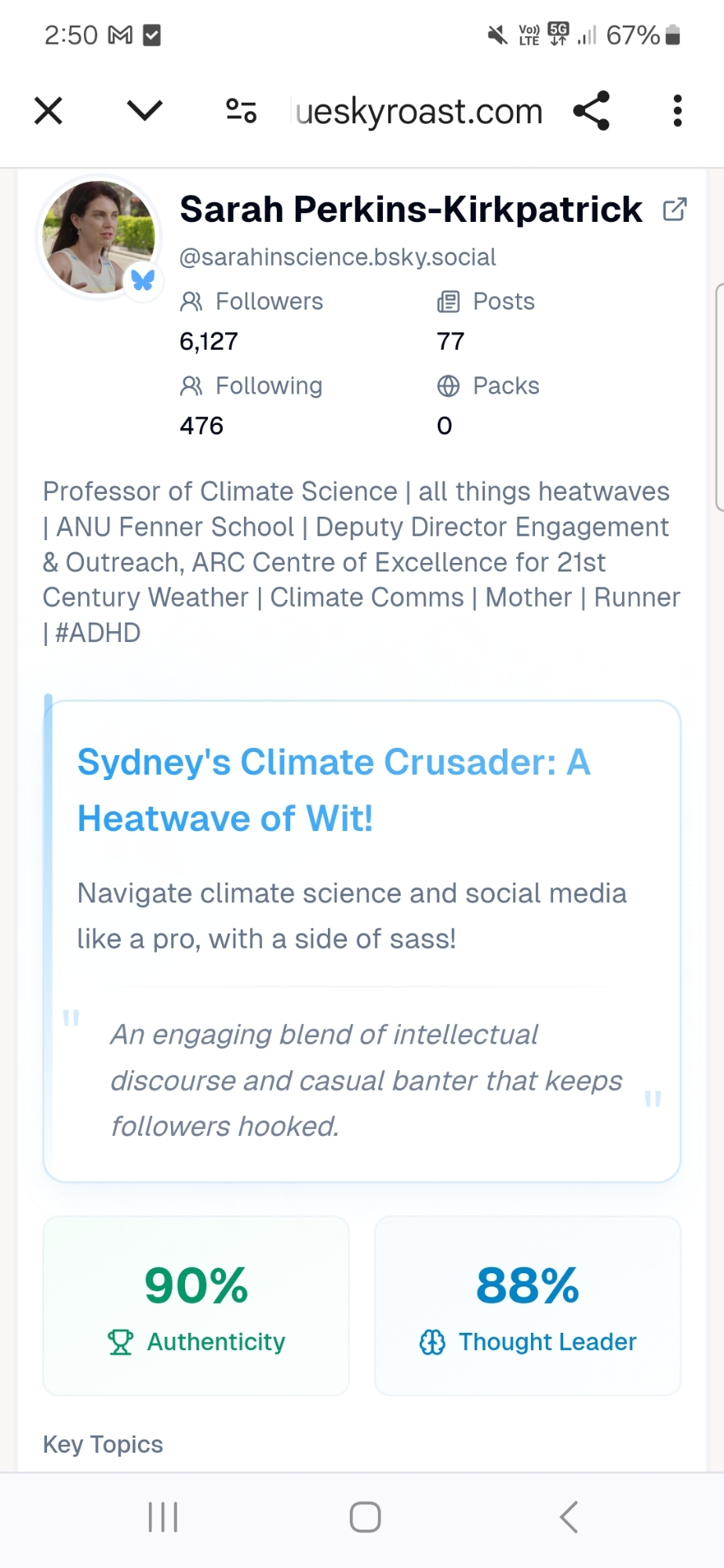Tap the share icon in toolbar
724x1568 pixels.
coord(591,111)
